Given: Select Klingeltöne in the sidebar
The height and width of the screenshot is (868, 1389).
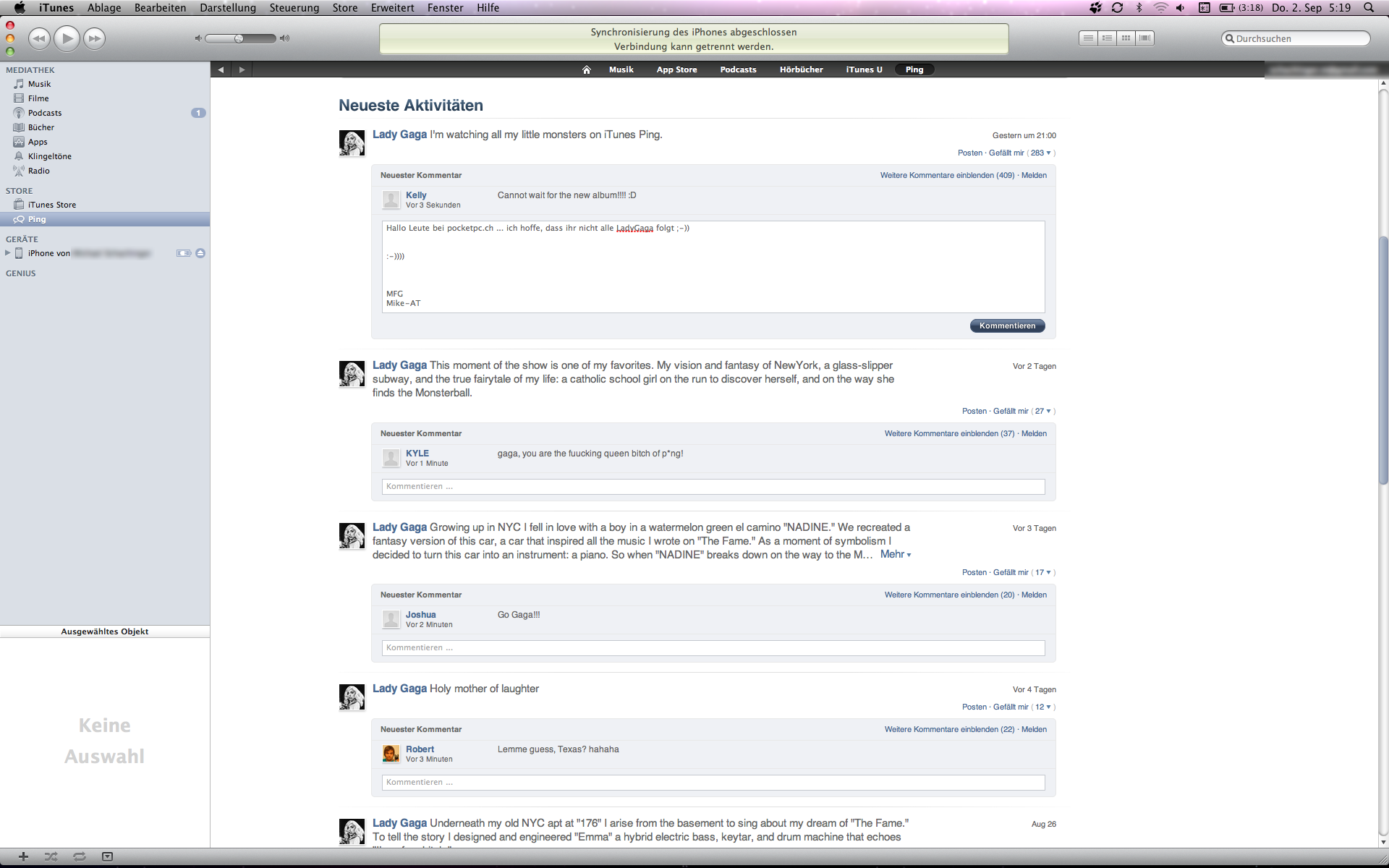Looking at the screenshot, I should [x=105, y=156].
